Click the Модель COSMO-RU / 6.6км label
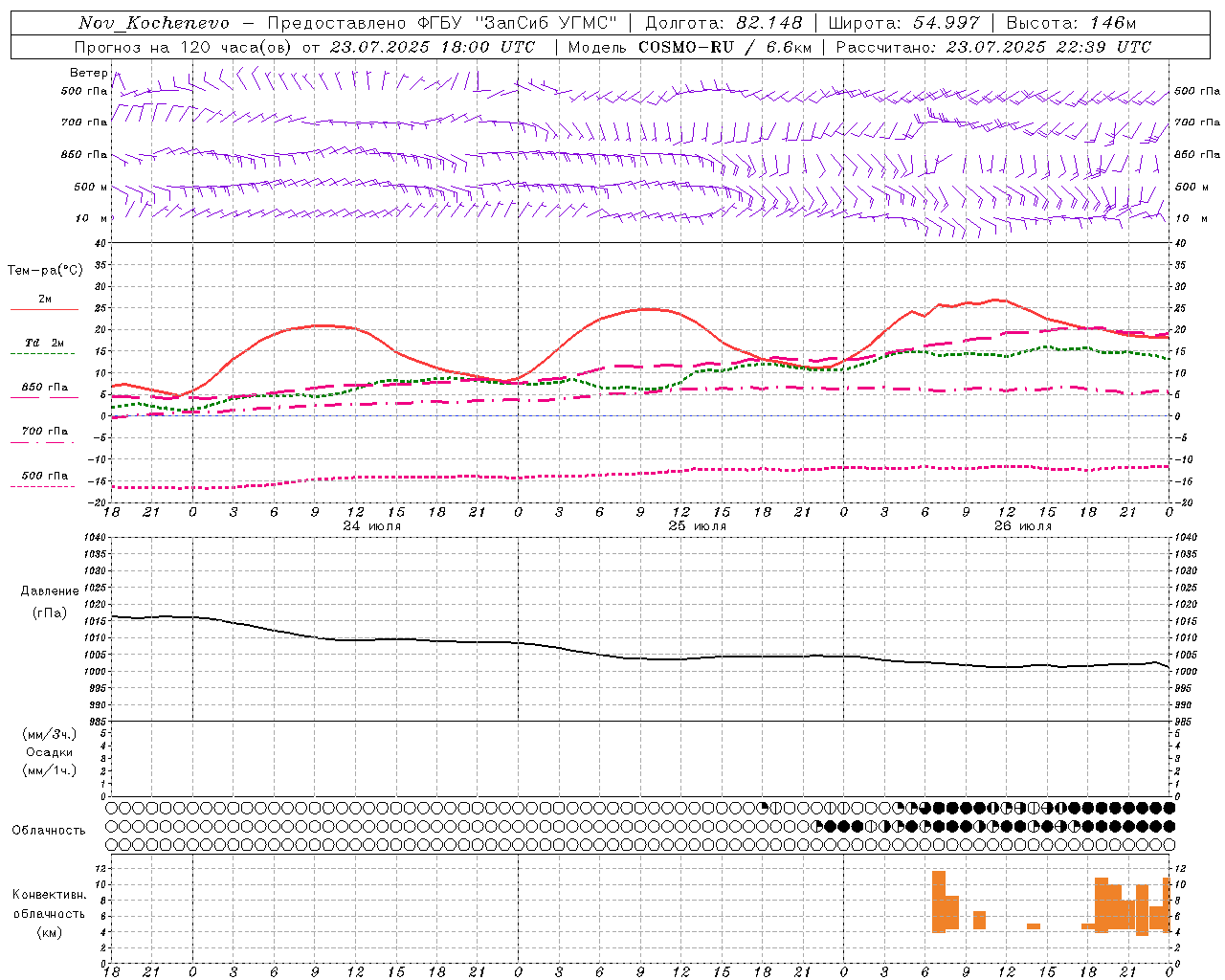Viewport: 1225px width, 980px height. (x=690, y=47)
